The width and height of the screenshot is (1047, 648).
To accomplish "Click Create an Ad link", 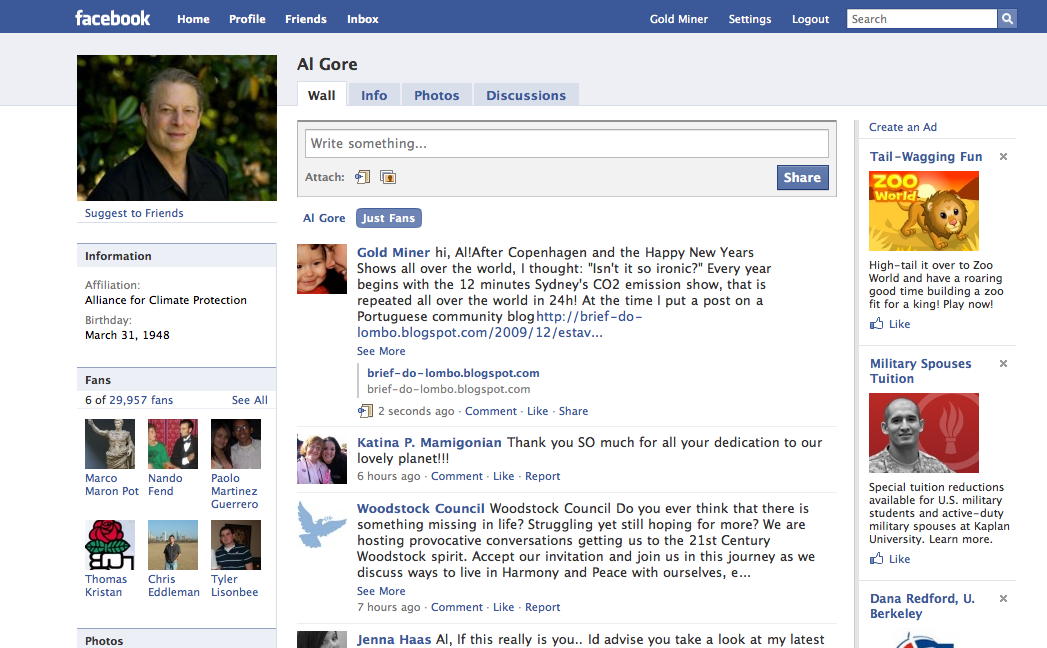I will 903,127.
